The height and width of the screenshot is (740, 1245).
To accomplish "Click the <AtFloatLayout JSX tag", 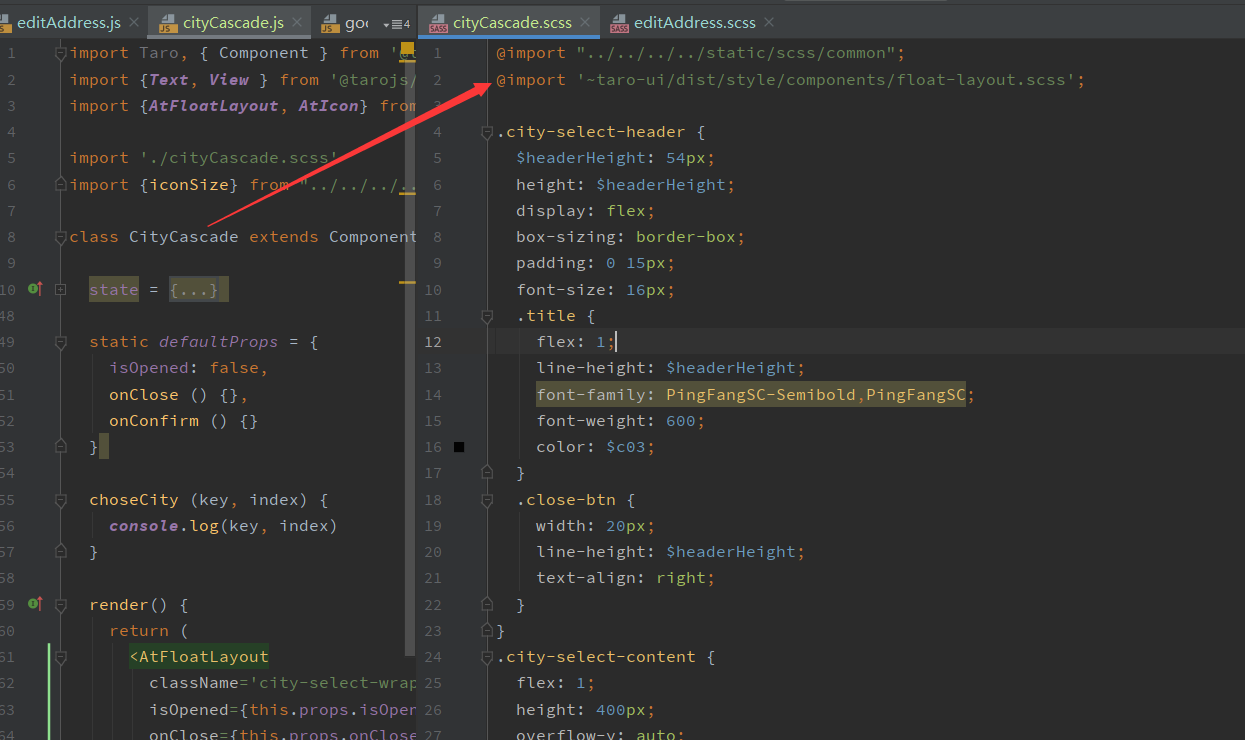I will (199, 657).
